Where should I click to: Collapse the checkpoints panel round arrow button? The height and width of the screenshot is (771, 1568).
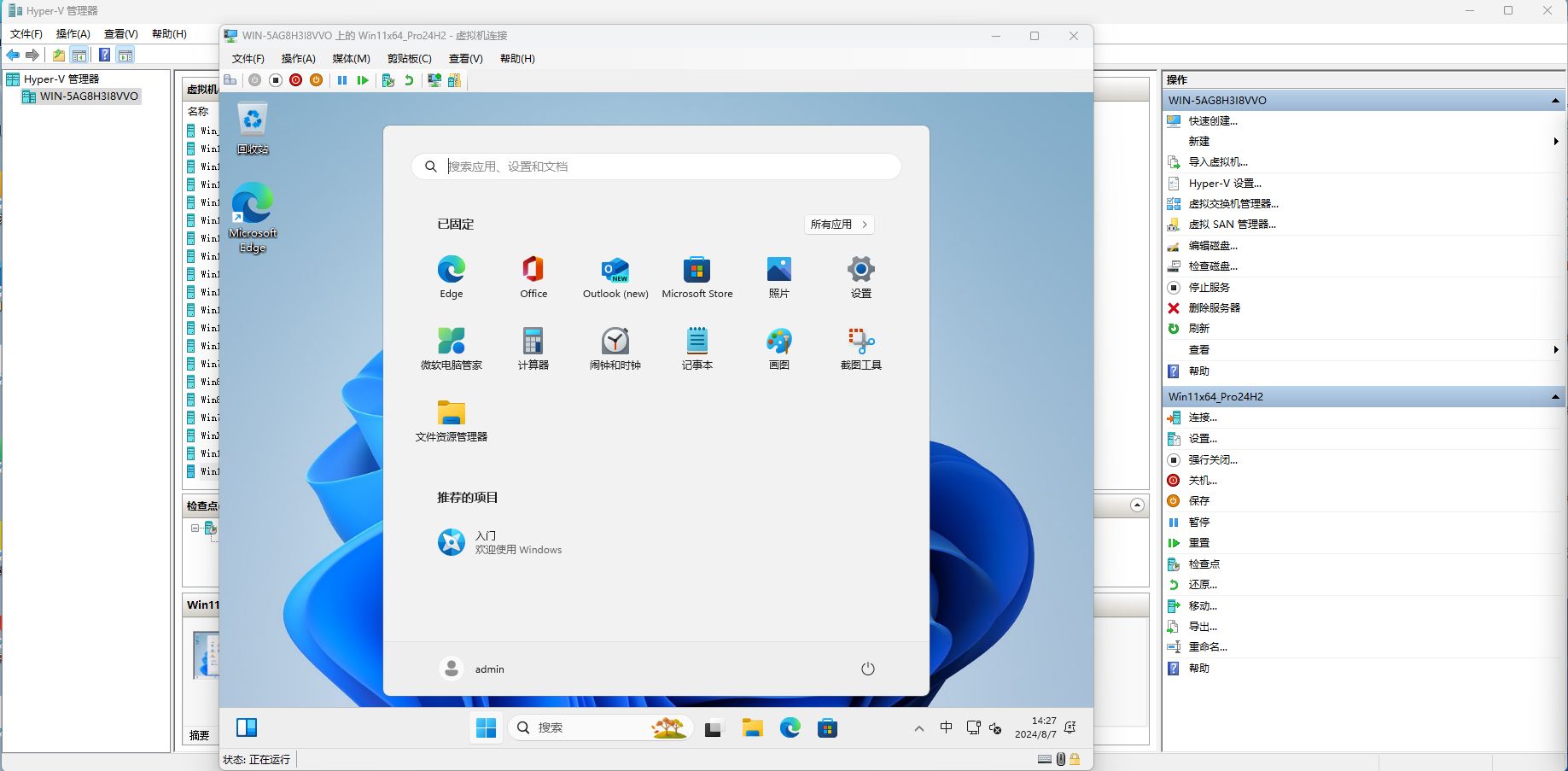(x=1137, y=505)
